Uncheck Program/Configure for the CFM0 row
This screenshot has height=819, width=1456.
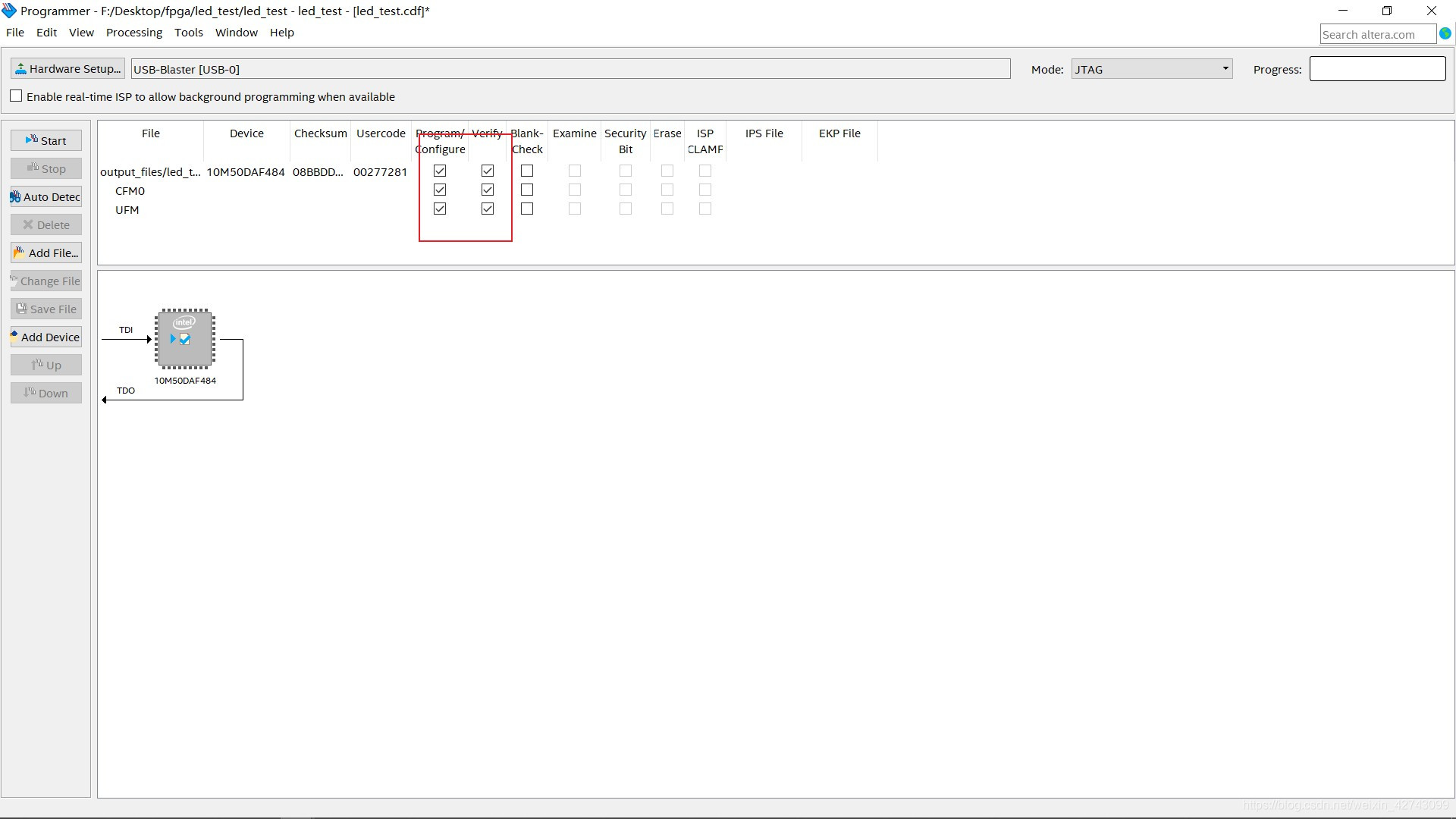(440, 190)
